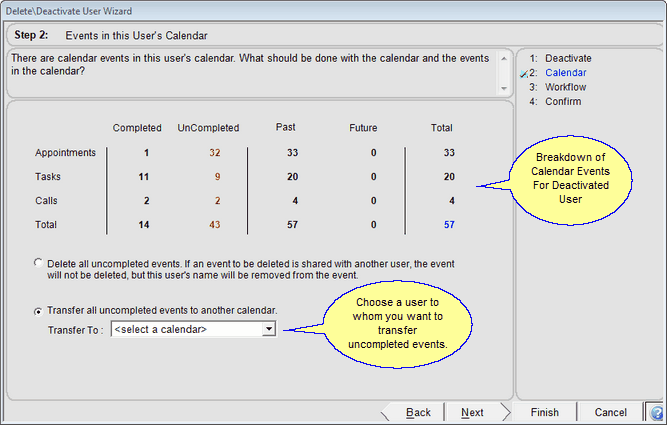The height and width of the screenshot is (425, 667).
Task: Click uncompleted appointments value 32
Action: tap(214, 153)
